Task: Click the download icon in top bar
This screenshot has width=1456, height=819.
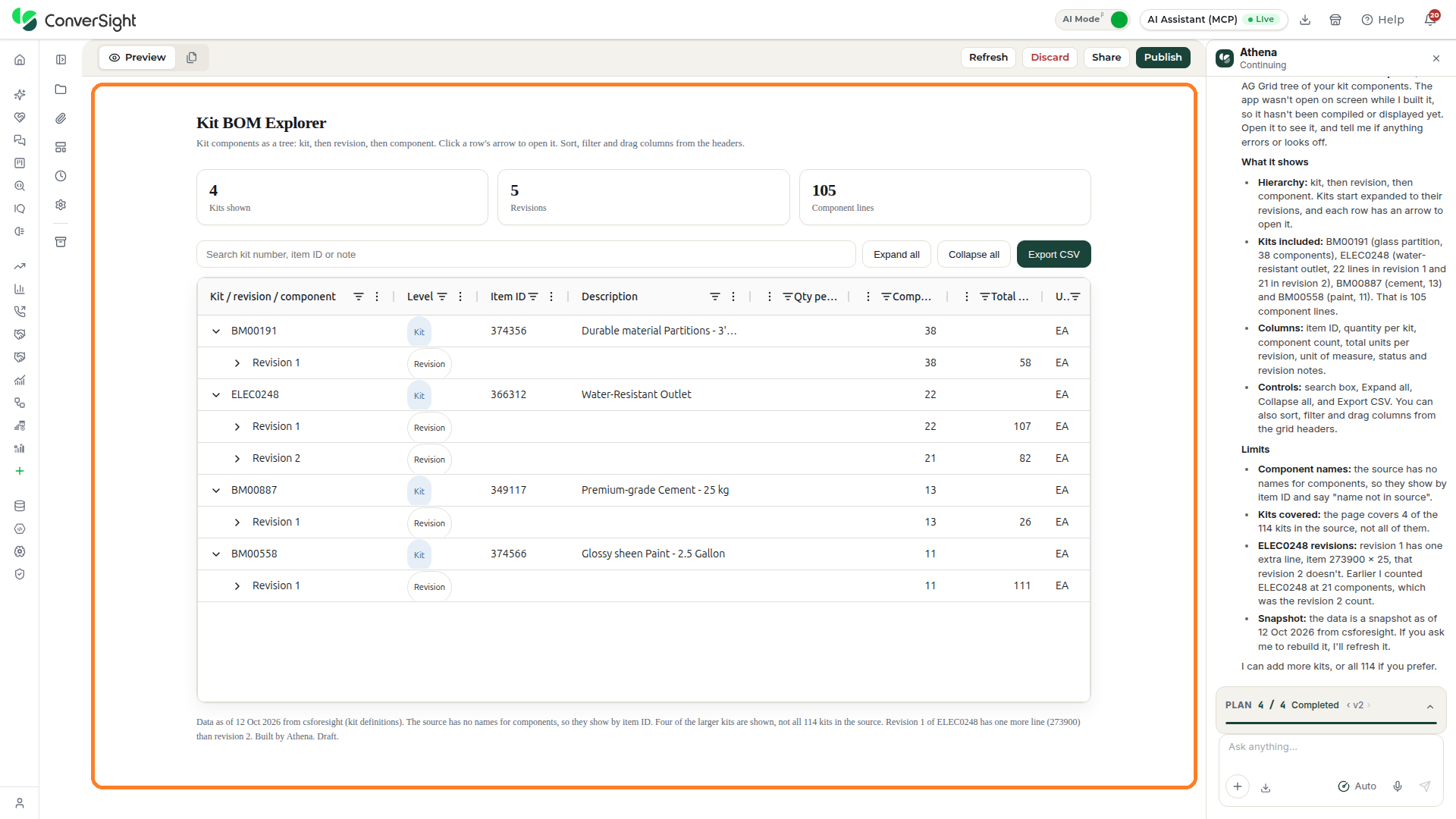Action: [x=1305, y=20]
